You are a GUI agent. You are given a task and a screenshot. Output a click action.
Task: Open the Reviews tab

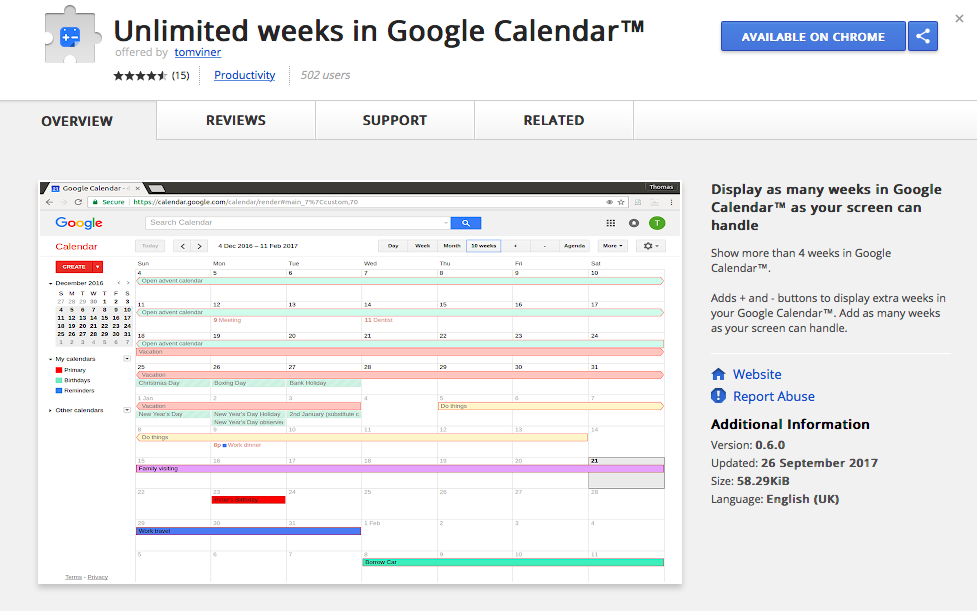(236, 120)
